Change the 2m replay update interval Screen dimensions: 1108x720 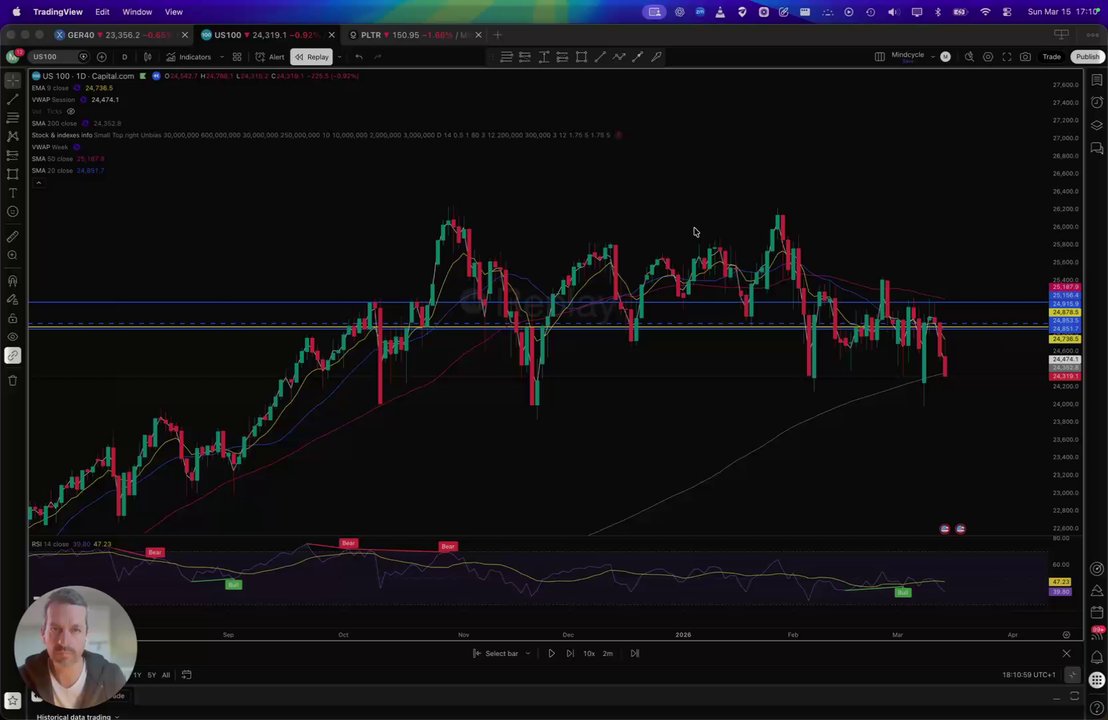pyautogui.click(x=608, y=654)
